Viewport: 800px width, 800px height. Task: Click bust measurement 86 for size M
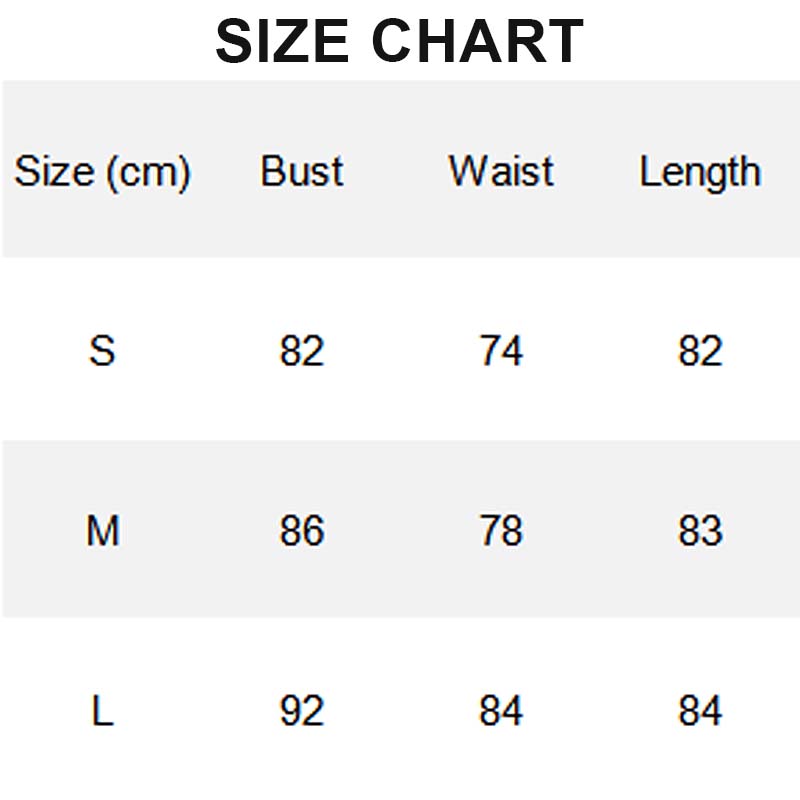click(x=302, y=530)
